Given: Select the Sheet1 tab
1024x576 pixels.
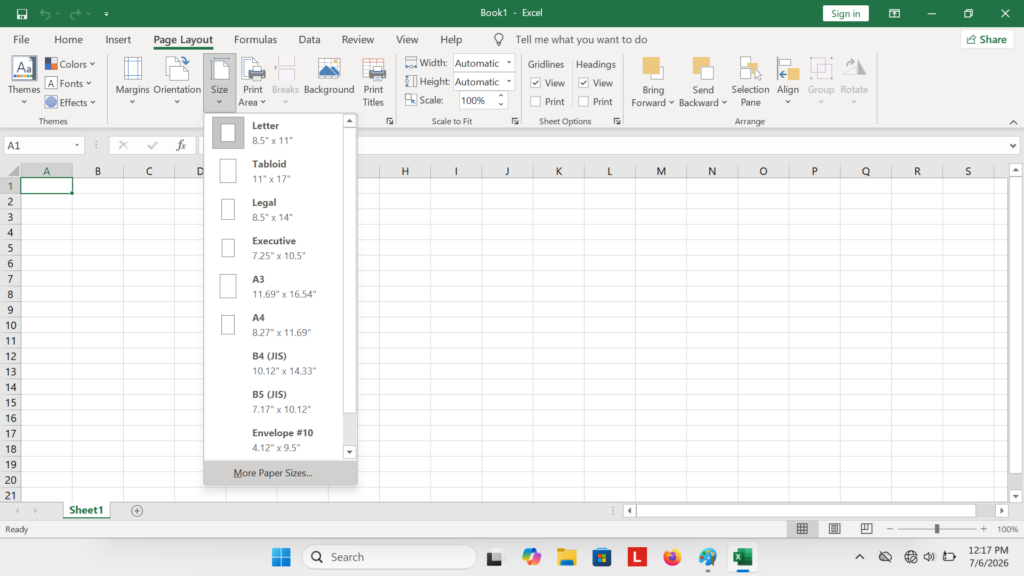Looking at the screenshot, I should (x=86, y=510).
